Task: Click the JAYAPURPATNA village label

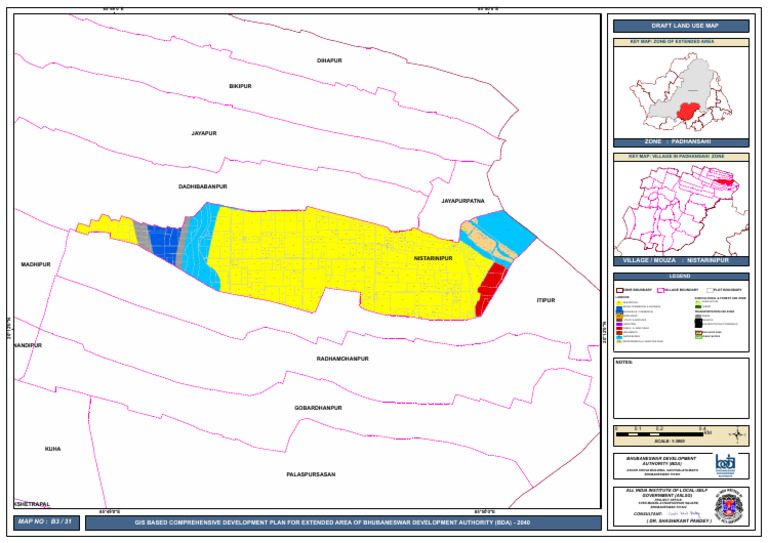Action: pos(463,201)
